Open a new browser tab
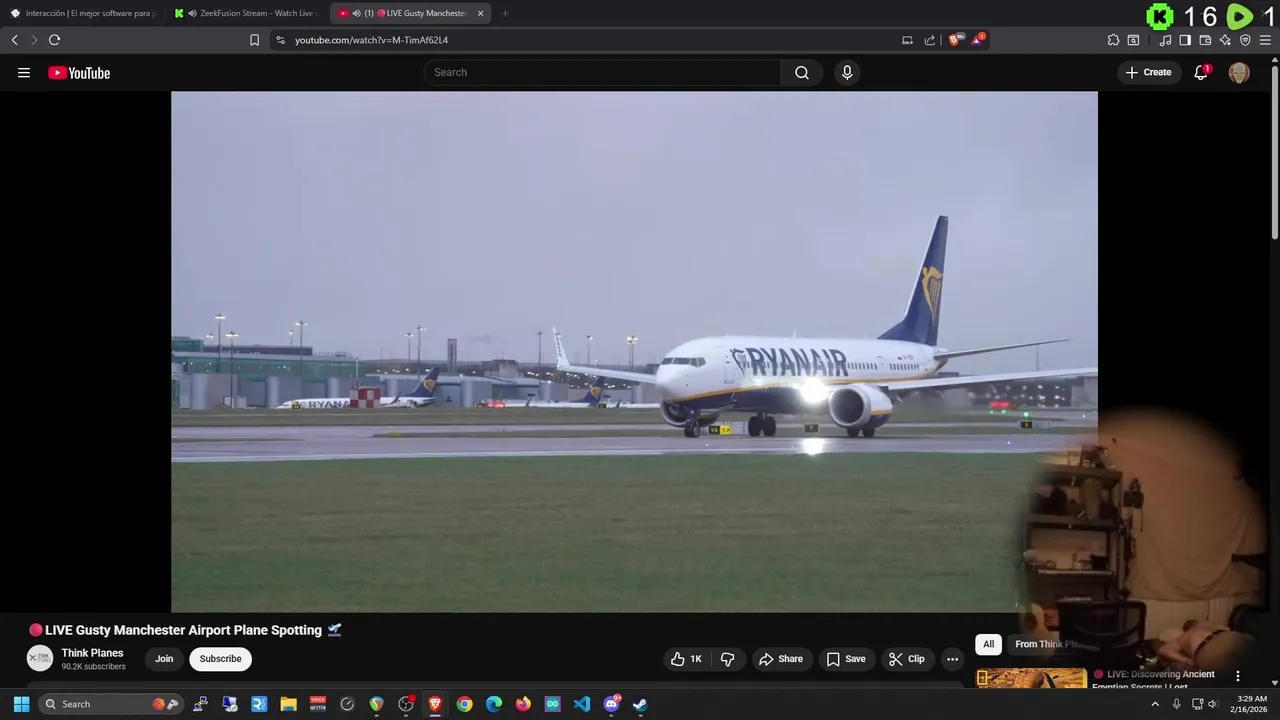Viewport: 1280px width, 720px height. pyautogui.click(x=505, y=13)
